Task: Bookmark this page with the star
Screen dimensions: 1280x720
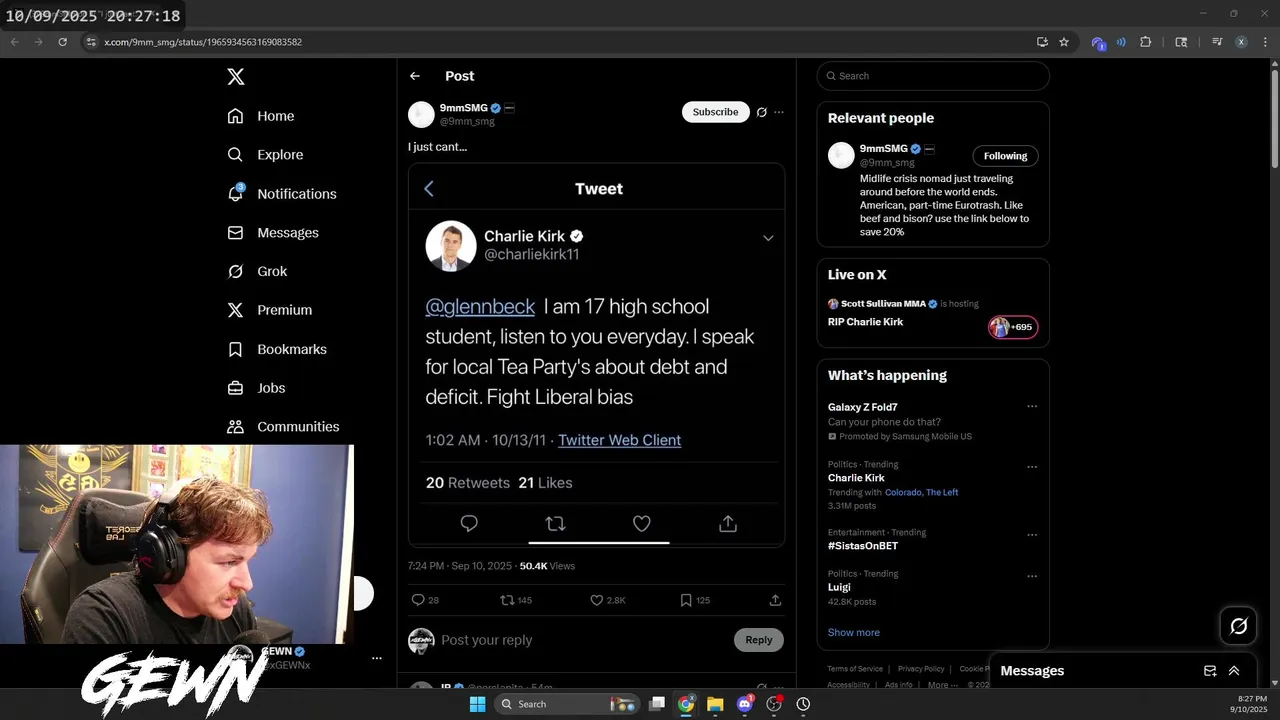Action: (x=1064, y=42)
